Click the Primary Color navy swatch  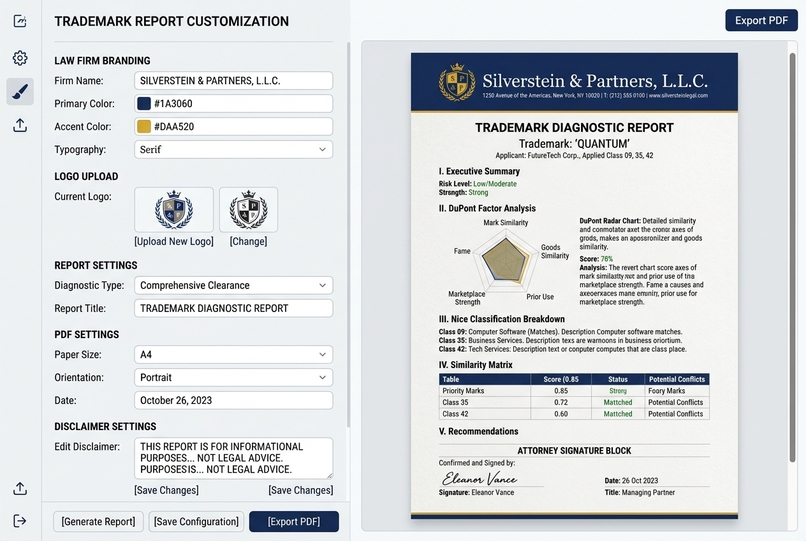[144, 103]
